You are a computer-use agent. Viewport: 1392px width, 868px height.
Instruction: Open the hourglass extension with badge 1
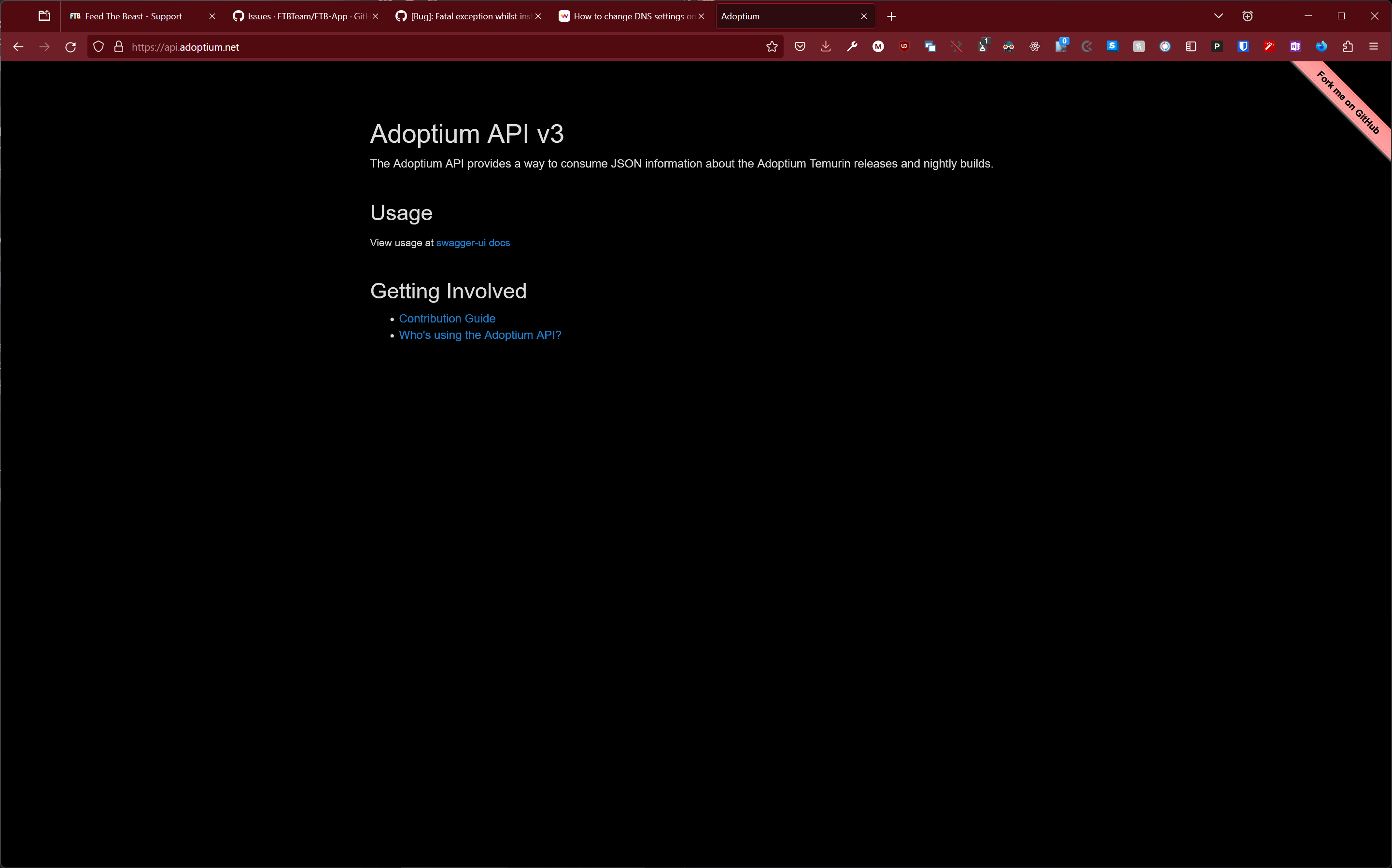tap(983, 46)
